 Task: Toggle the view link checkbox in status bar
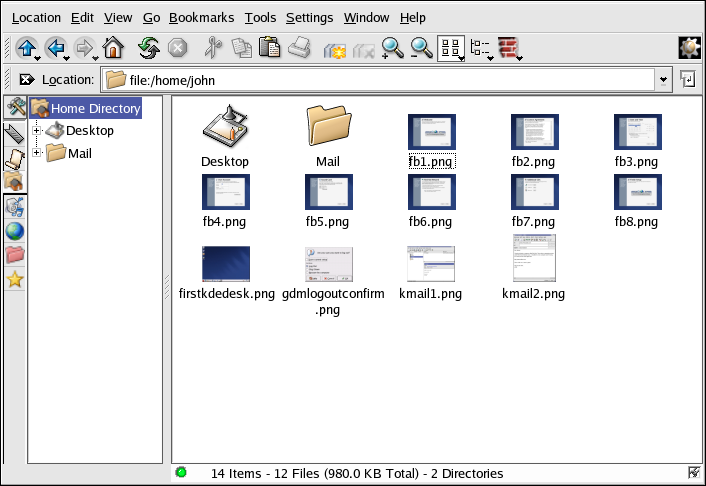click(694, 473)
